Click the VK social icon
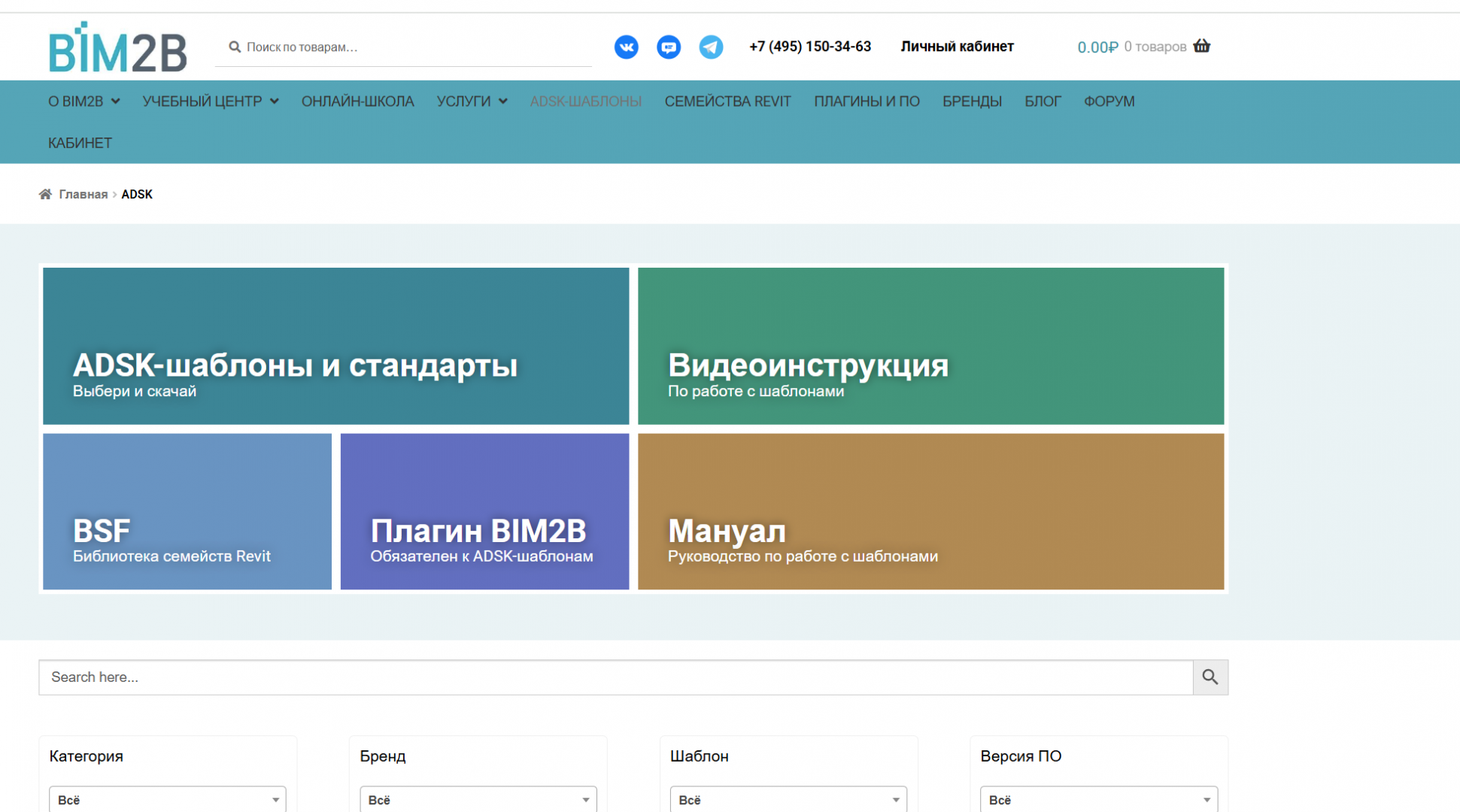 (626, 47)
